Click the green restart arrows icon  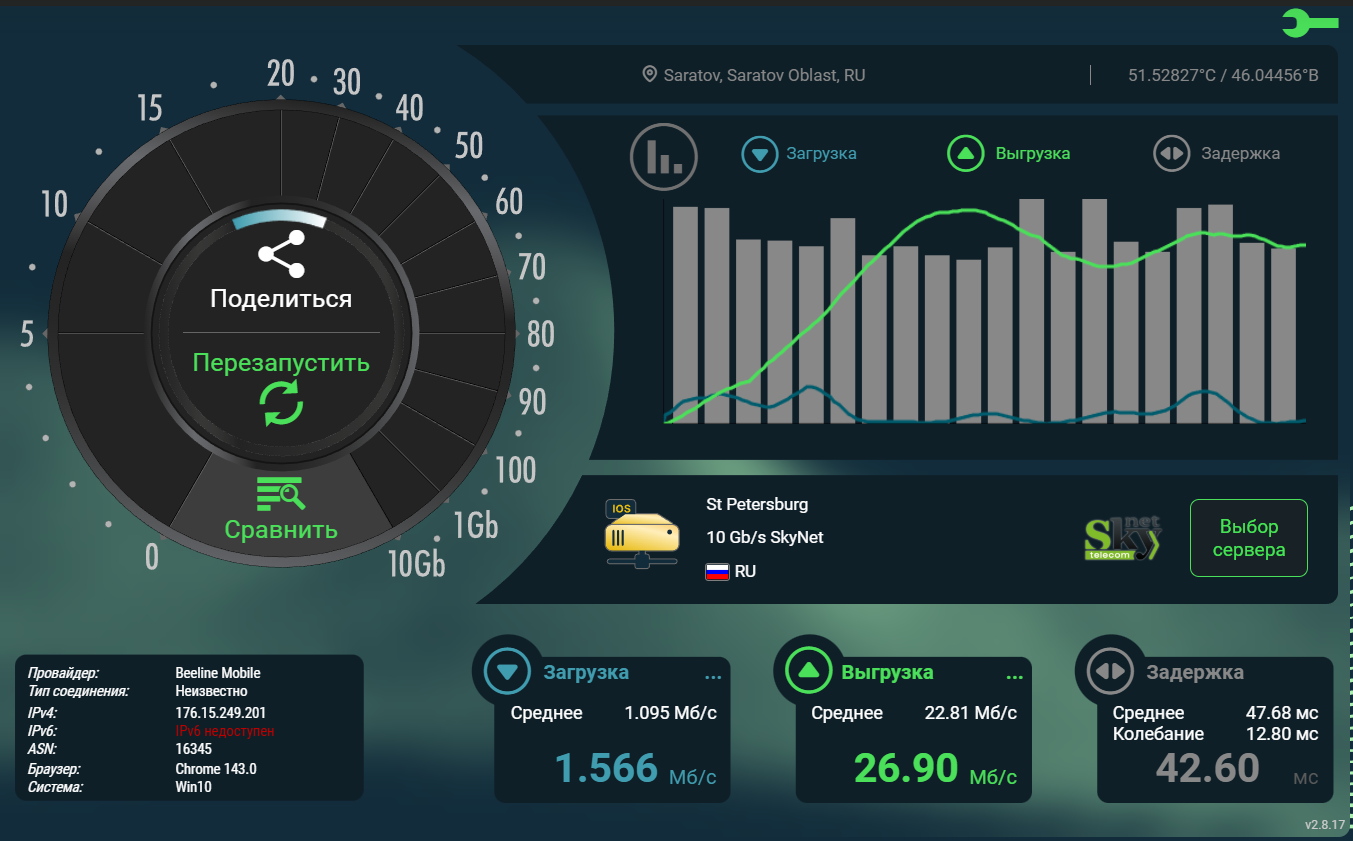coord(281,402)
